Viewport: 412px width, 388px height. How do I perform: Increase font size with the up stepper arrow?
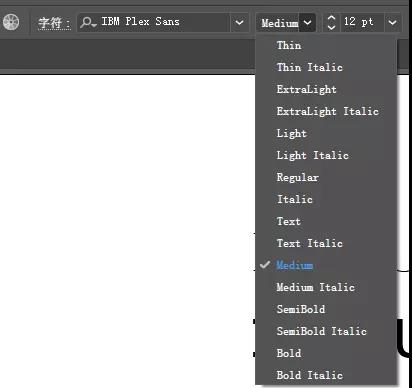tap(331, 18)
